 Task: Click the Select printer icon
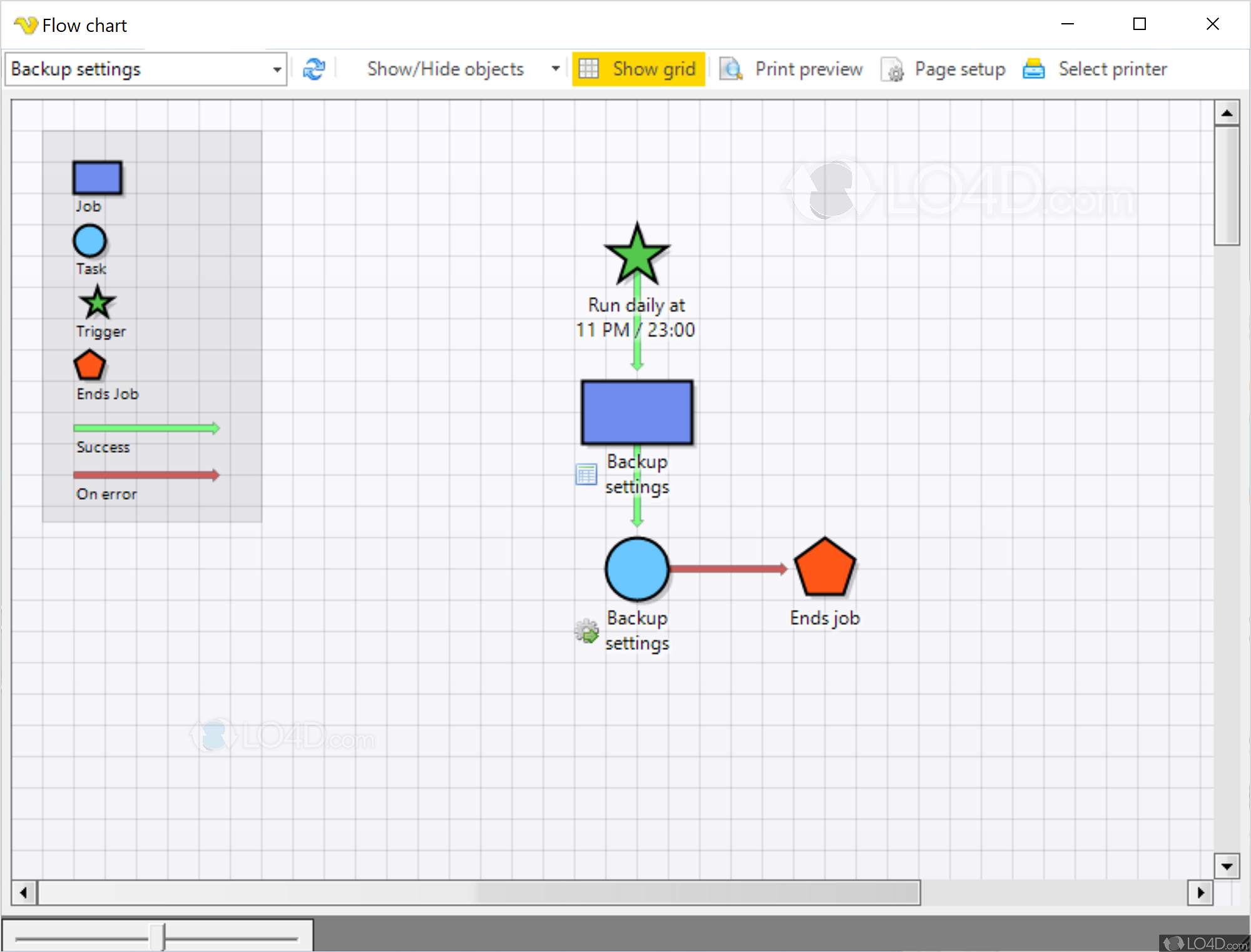coord(1033,69)
